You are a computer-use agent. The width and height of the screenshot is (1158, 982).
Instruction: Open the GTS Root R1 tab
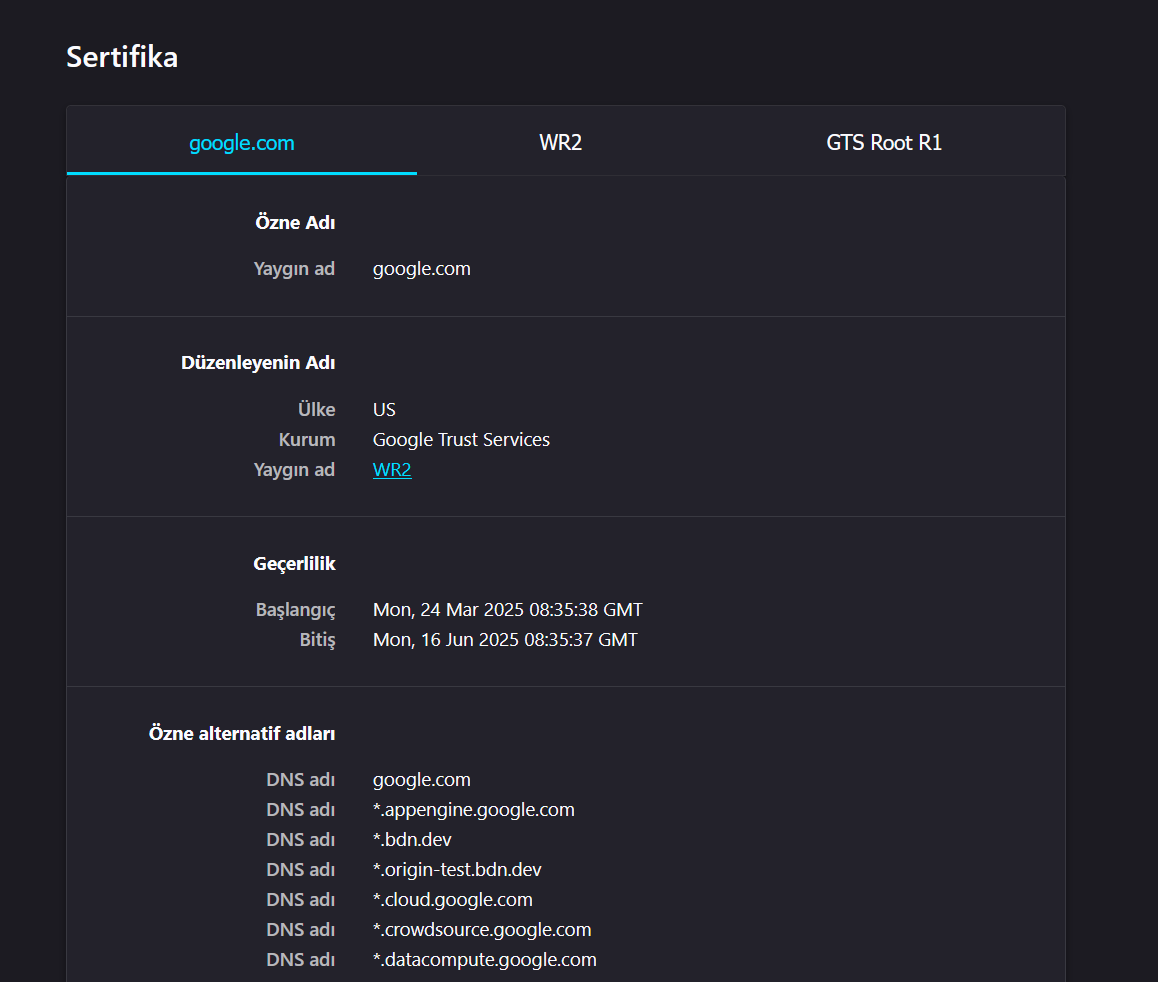[884, 143]
